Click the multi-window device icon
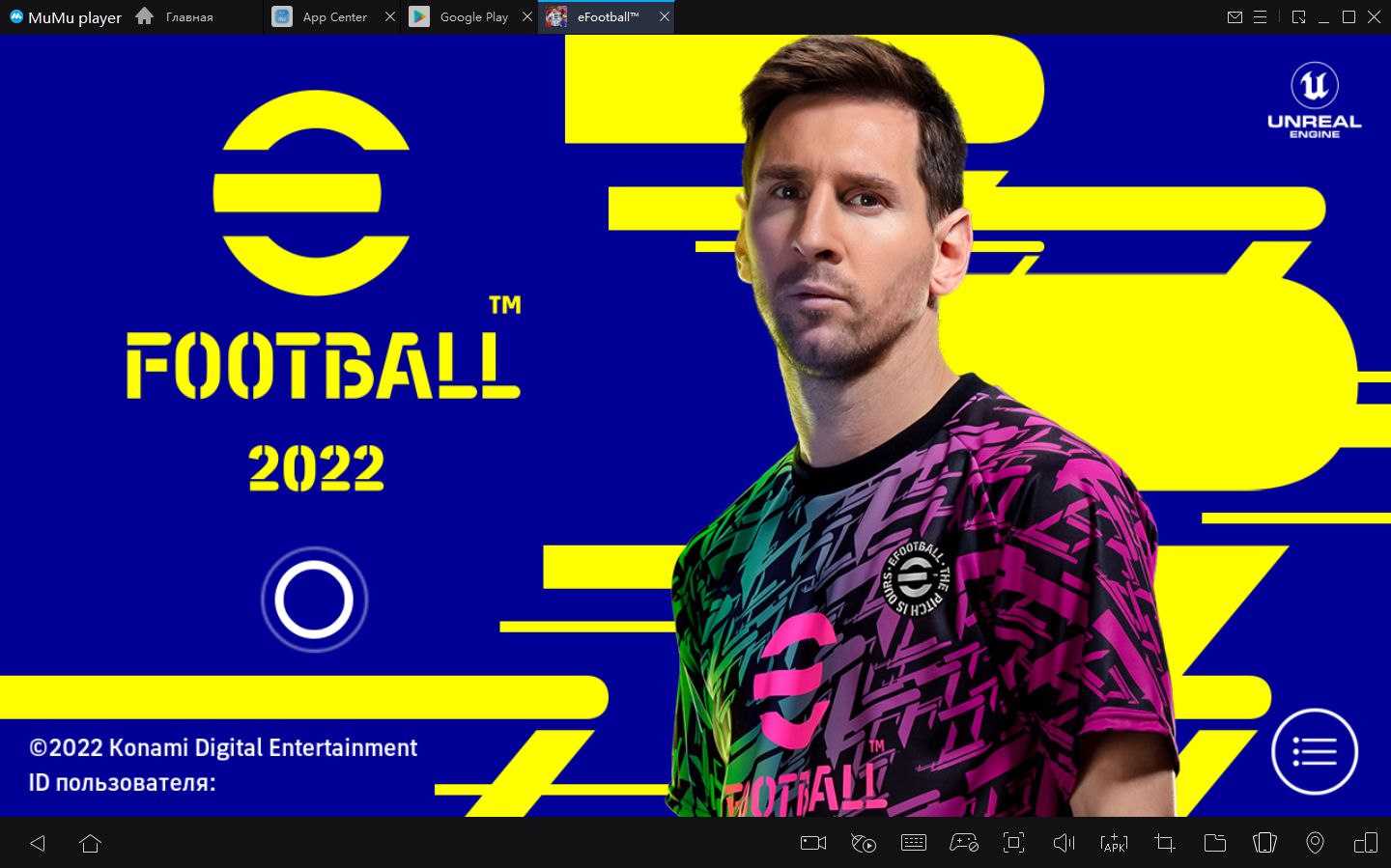The height and width of the screenshot is (868, 1391). tap(1365, 843)
